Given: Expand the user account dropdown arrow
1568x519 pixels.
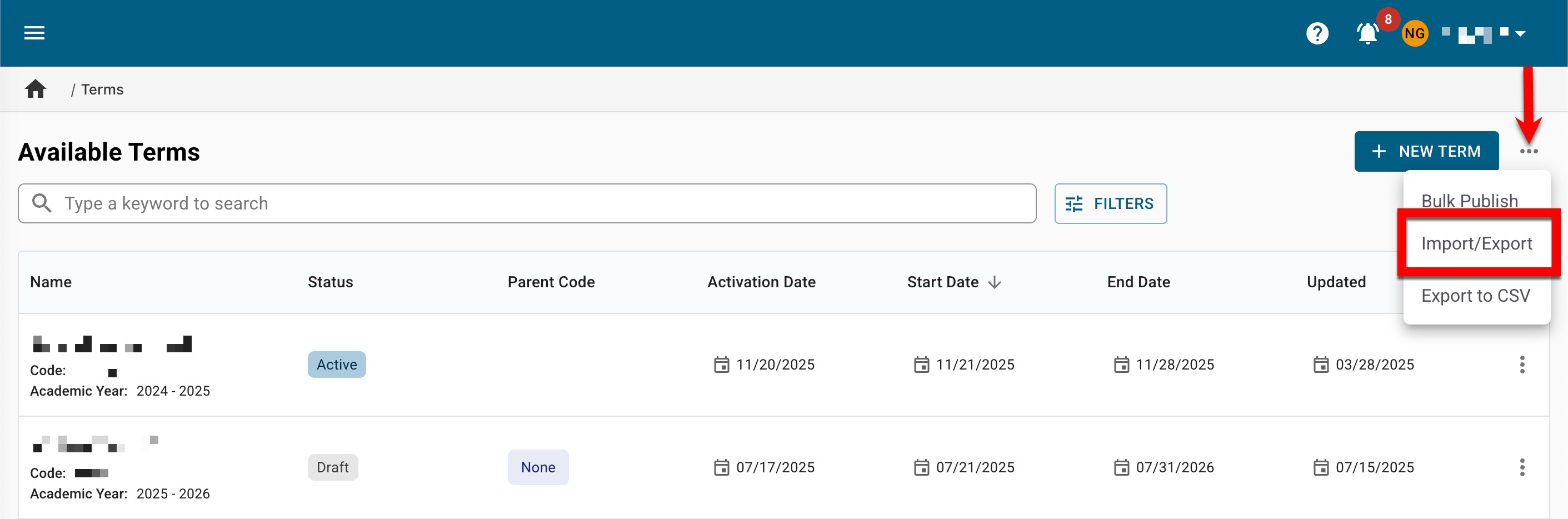Looking at the screenshot, I should (x=1520, y=33).
